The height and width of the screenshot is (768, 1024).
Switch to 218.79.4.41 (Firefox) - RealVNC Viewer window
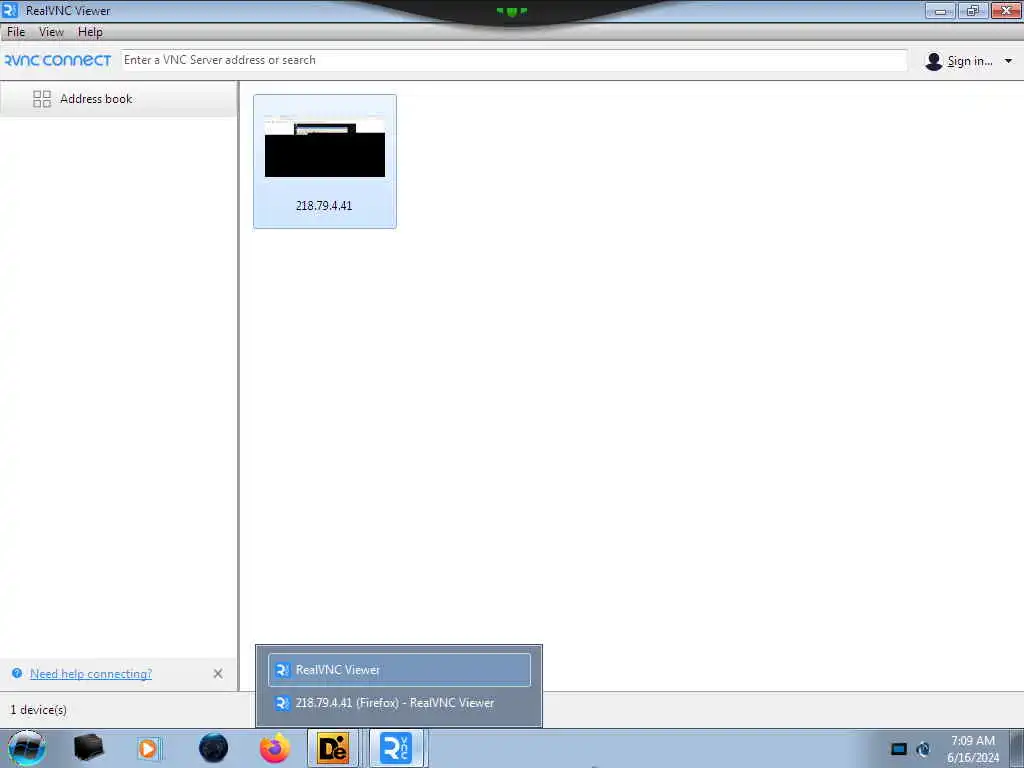point(399,703)
